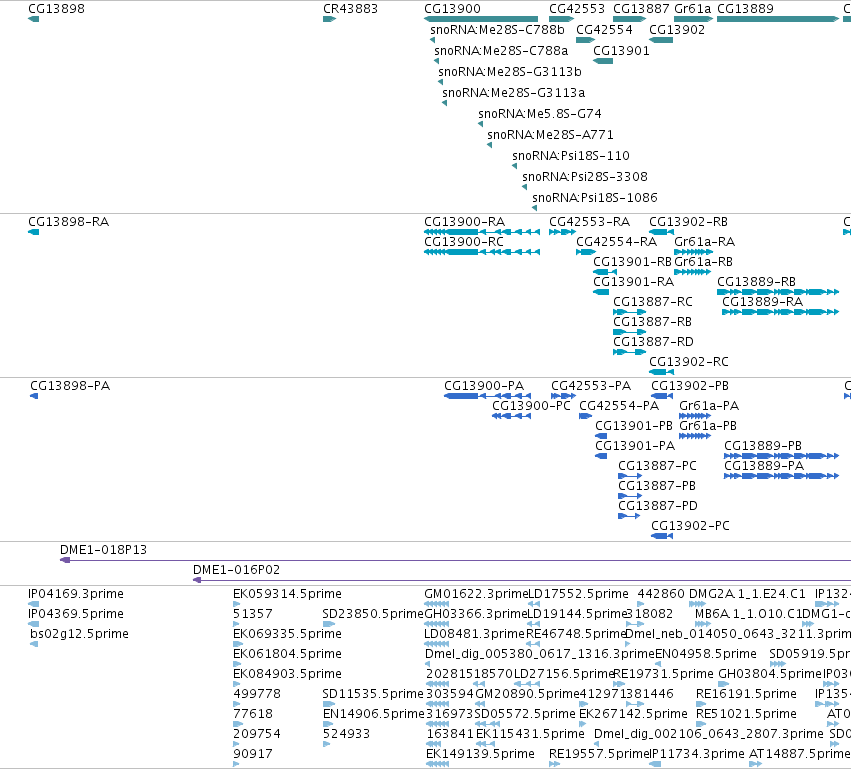The height and width of the screenshot is (769, 851).
Task: Click the CG13901 gene label
Action: 621,51
